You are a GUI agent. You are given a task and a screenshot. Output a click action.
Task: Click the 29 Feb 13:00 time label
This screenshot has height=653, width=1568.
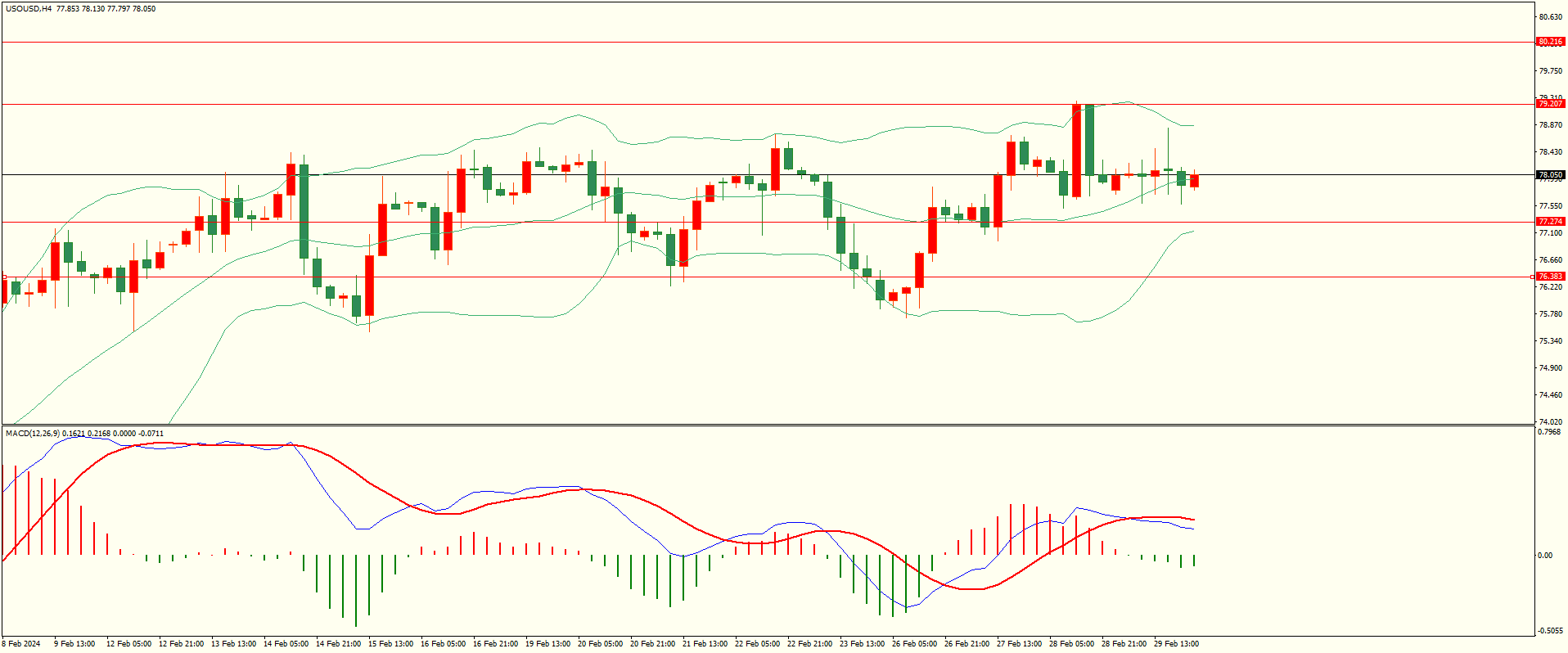point(1176,644)
